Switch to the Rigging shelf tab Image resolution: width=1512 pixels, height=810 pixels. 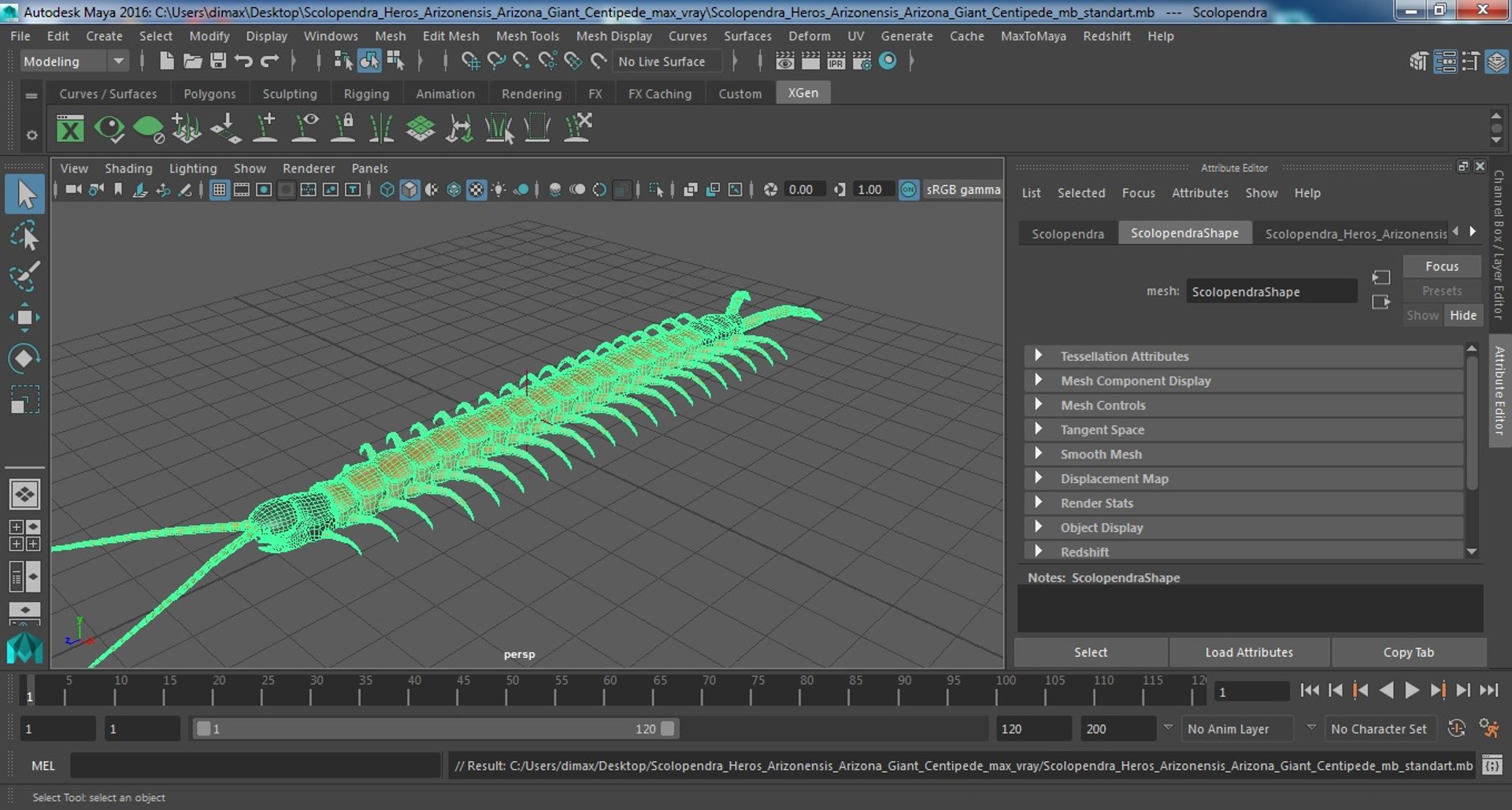click(366, 94)
